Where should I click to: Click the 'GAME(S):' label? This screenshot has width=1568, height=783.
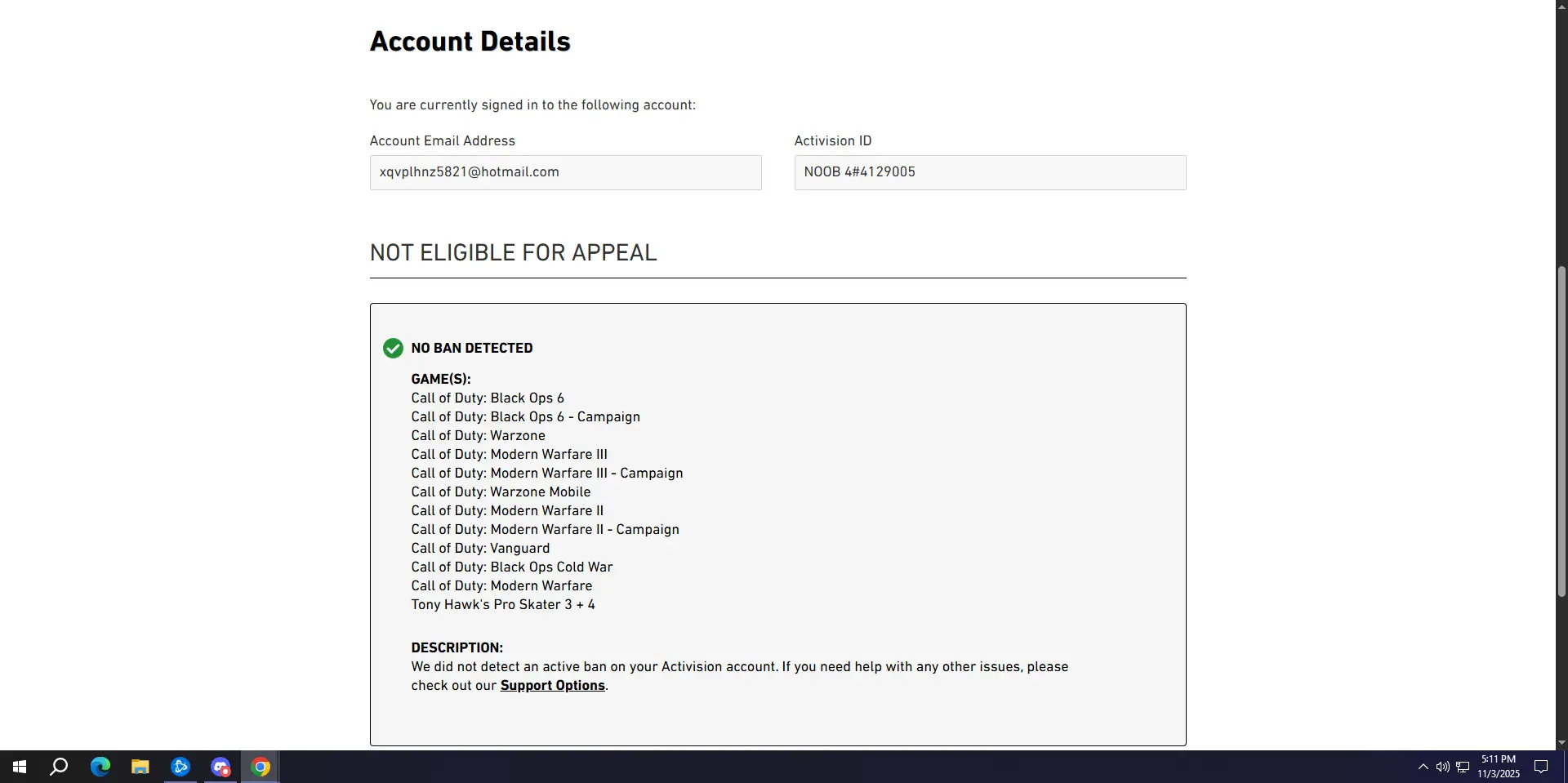(x=441, y=380)
